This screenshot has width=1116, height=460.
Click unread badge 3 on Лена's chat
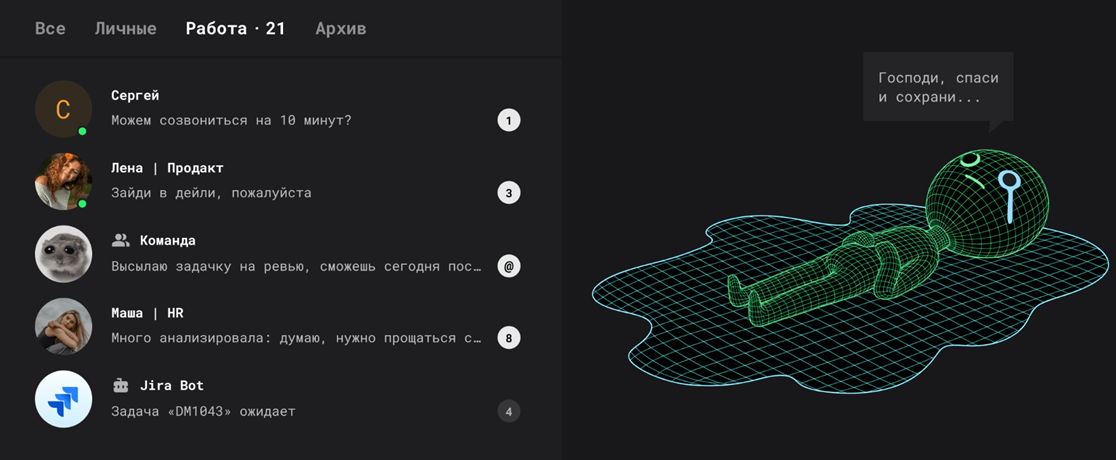[509, 193]
